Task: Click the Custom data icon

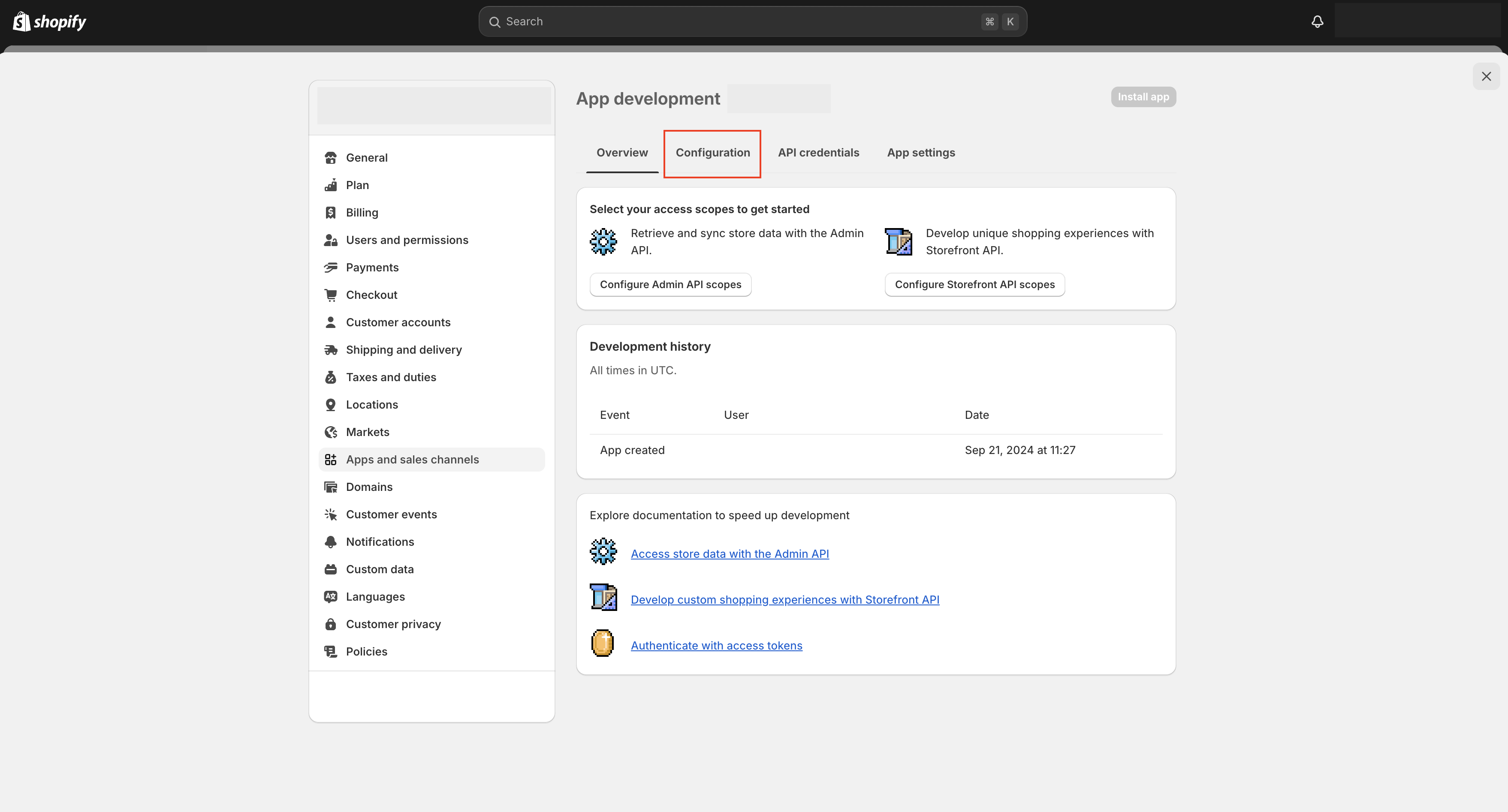Action: [x=331, y=569]
